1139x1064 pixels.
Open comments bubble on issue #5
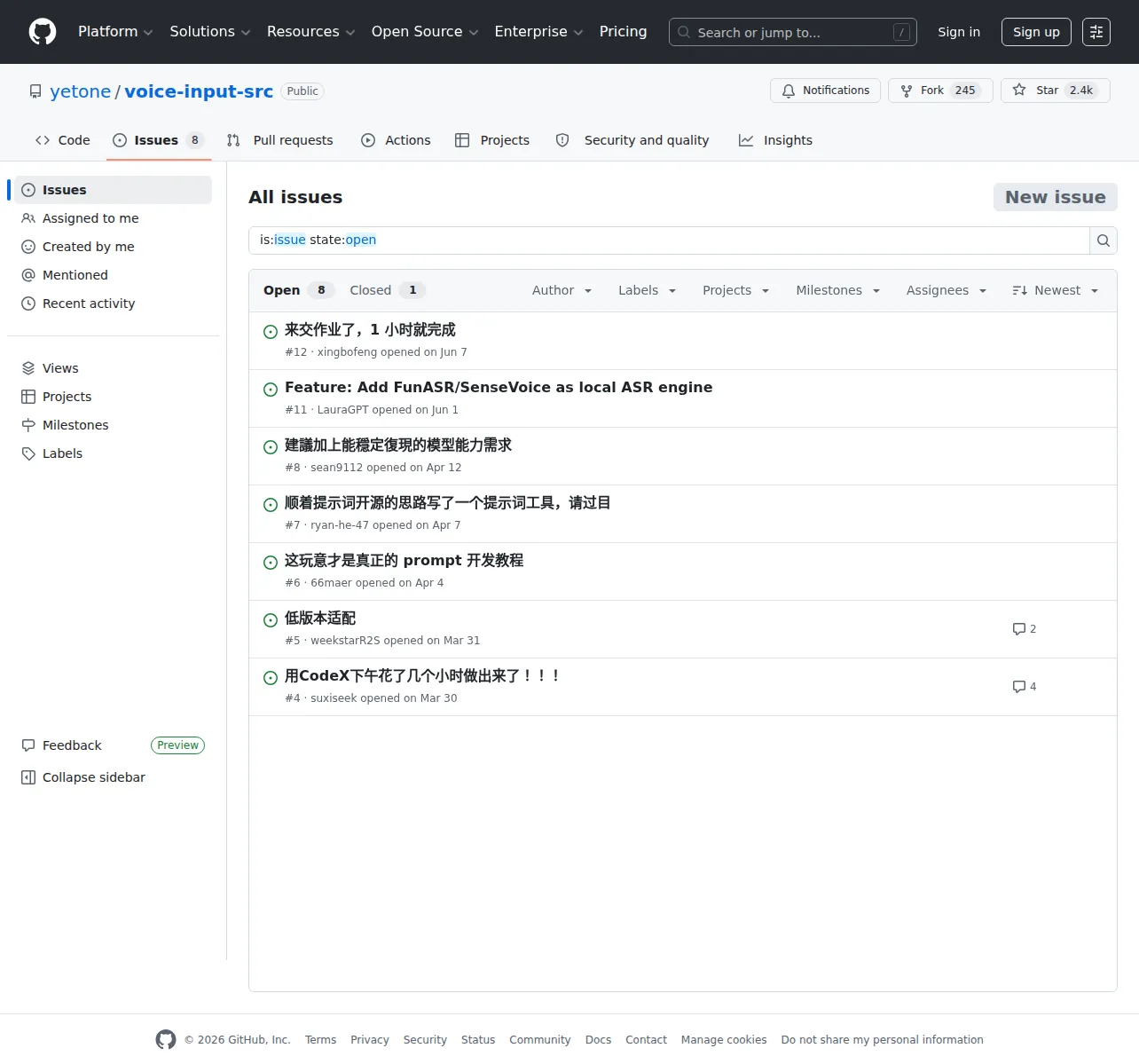[1025, 629]
